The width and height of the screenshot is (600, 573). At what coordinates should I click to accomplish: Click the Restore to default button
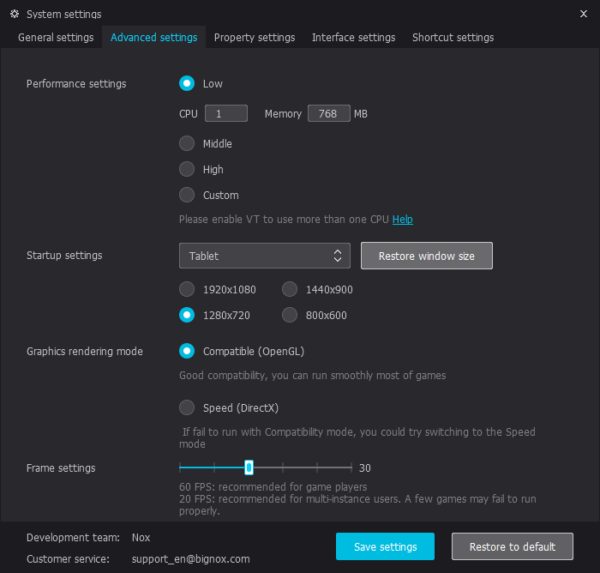tap(512, 547)
